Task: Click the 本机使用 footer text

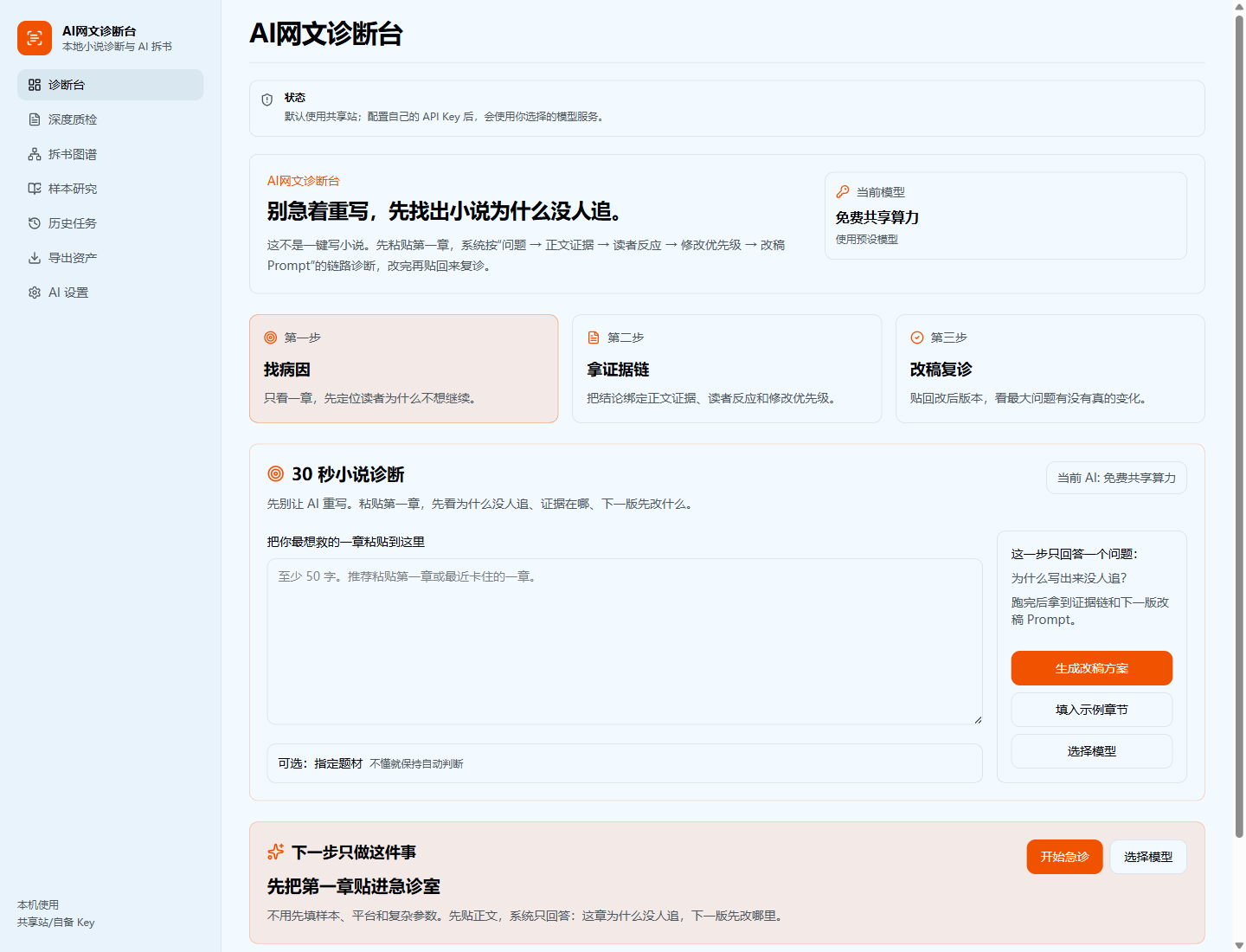Action: pos(38,905)
